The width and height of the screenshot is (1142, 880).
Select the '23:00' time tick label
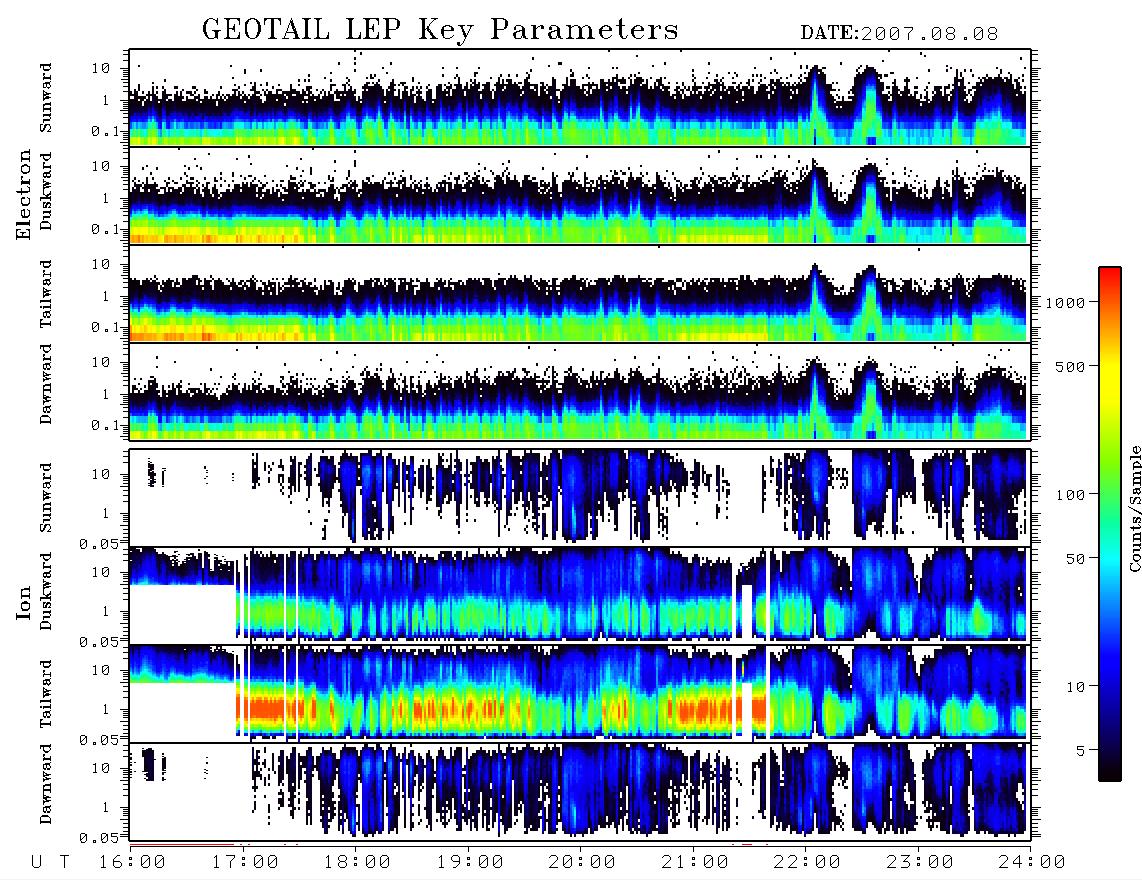[x=920, y=863]
